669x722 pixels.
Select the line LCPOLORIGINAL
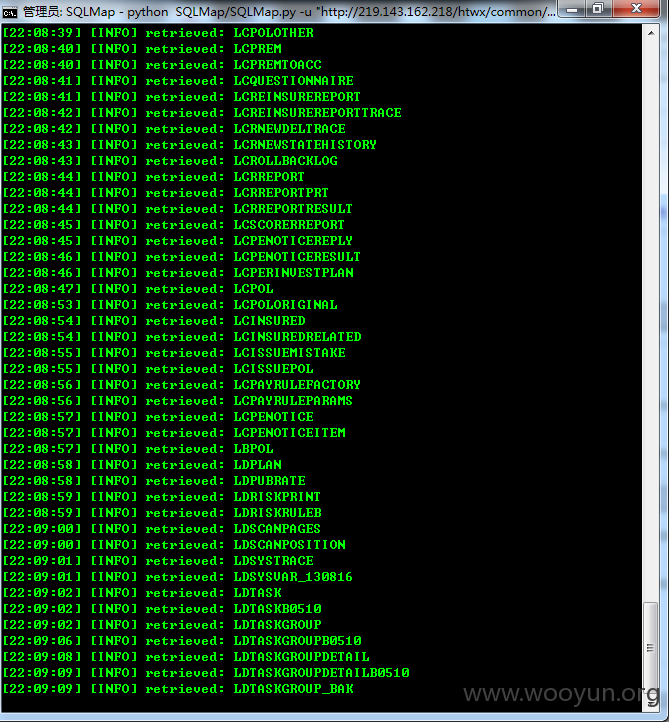click(x=170, y=305)
